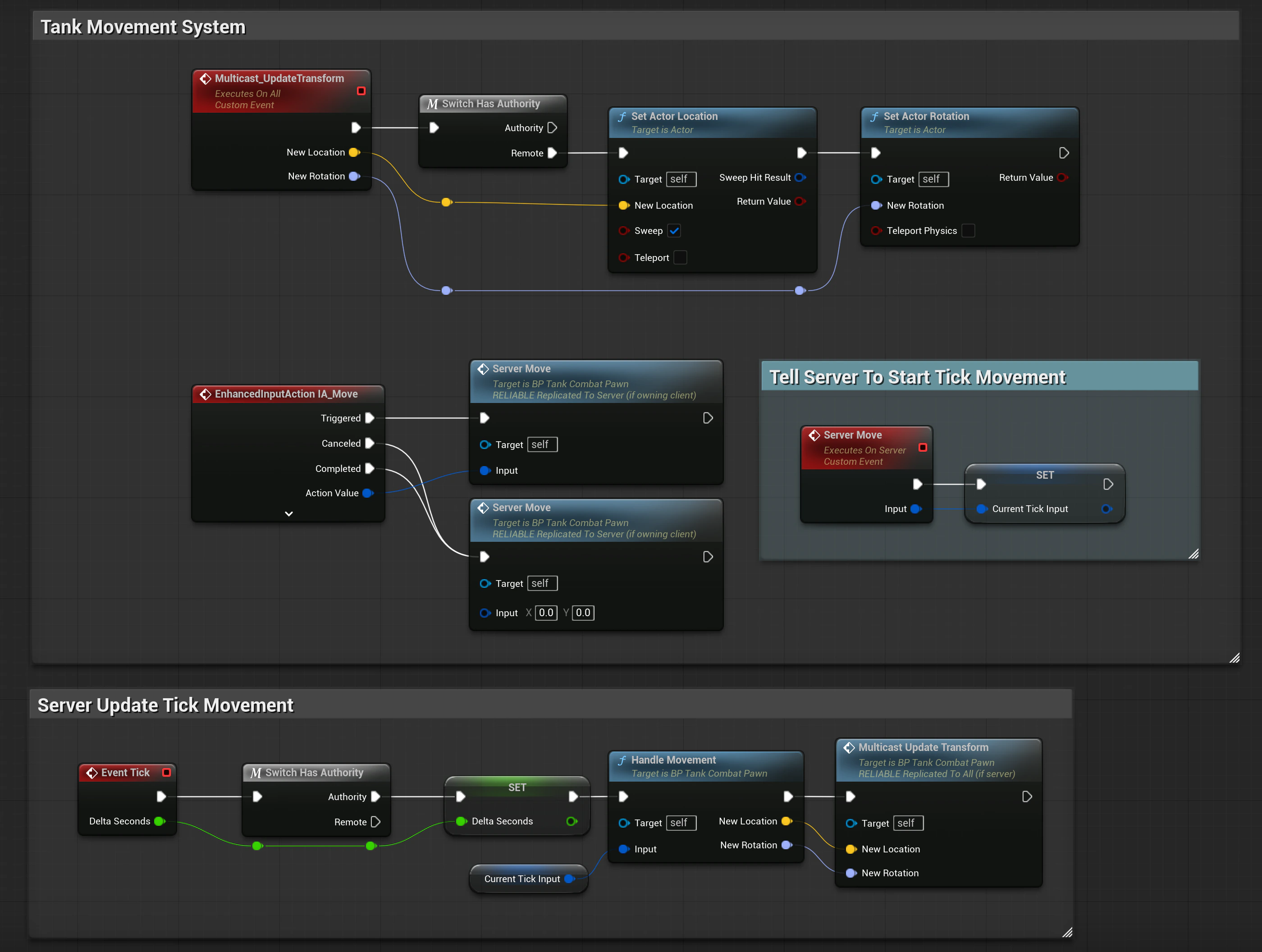This screenshot has width=1262, height=952.
Task: Enable Teleport Physics checkbox on Set Actor Rotation
Action: tap(968, 231)
